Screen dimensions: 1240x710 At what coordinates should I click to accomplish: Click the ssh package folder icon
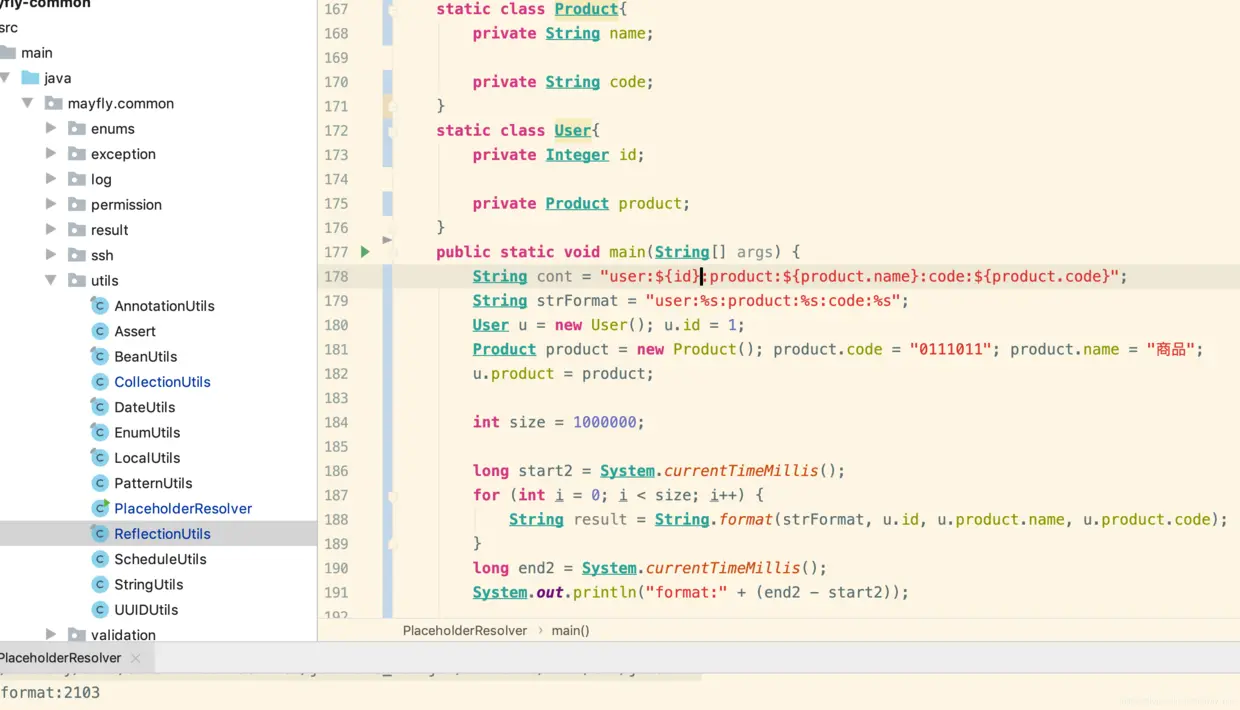click(x=75, y=255)
